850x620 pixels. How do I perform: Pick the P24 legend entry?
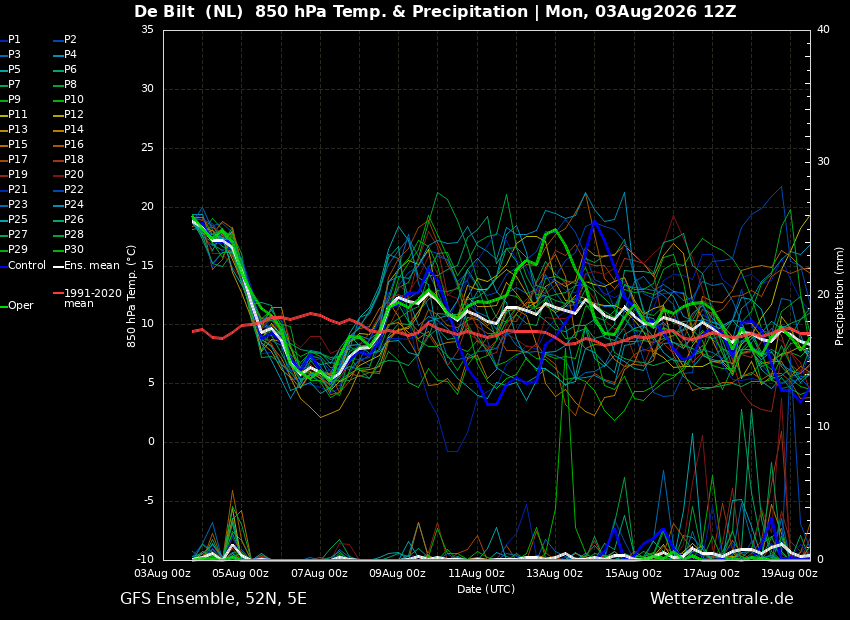coord(74,204)
